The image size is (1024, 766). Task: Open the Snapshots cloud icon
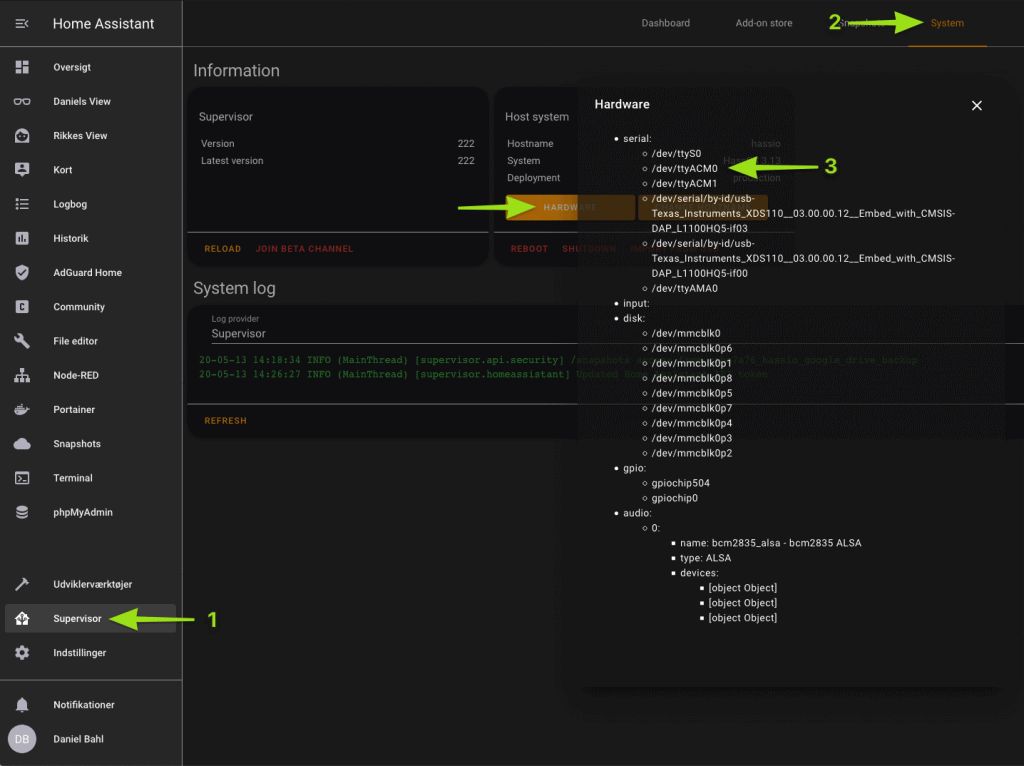pos(22,444)
